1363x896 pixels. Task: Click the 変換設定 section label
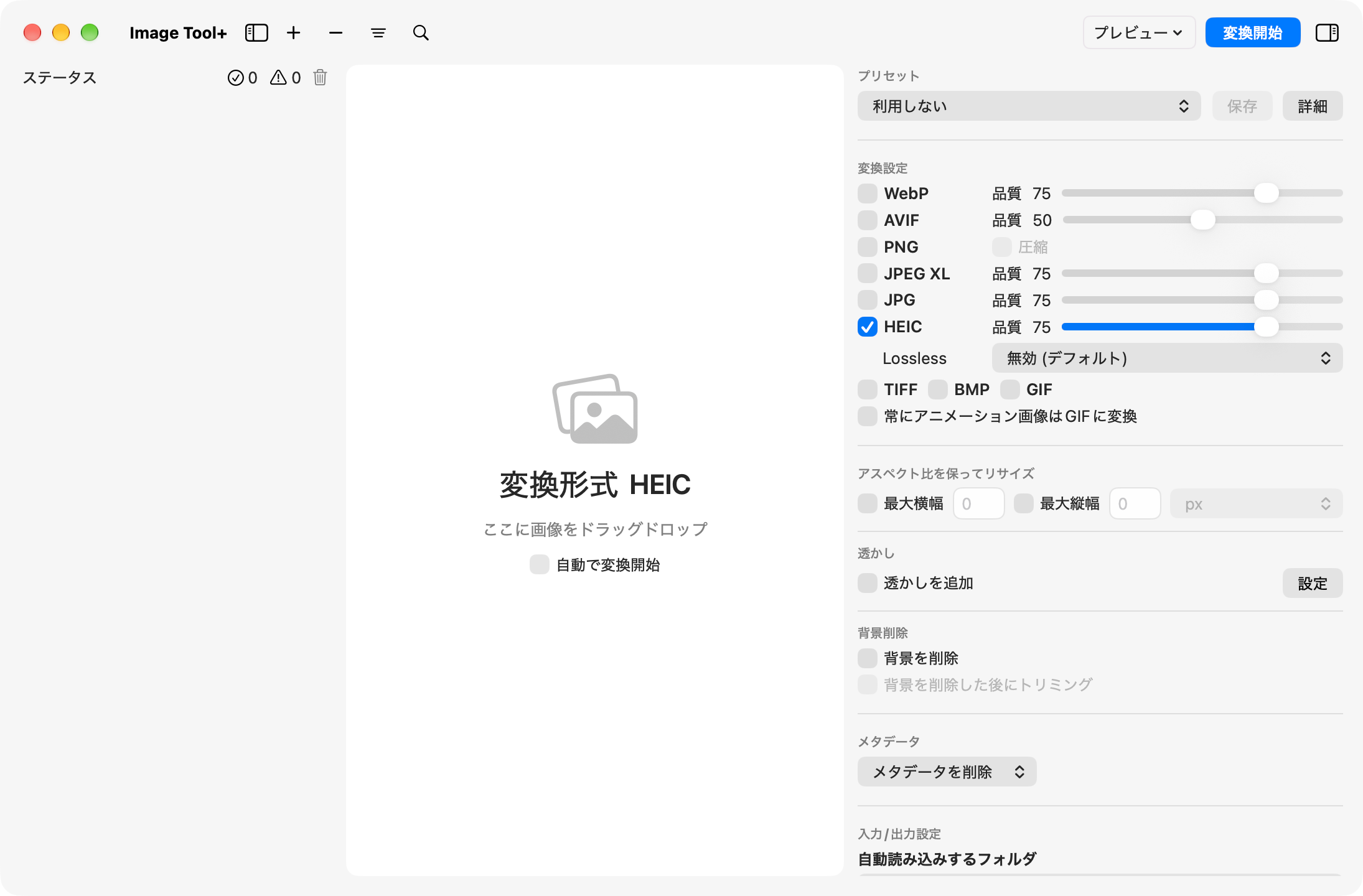point(883,168)
